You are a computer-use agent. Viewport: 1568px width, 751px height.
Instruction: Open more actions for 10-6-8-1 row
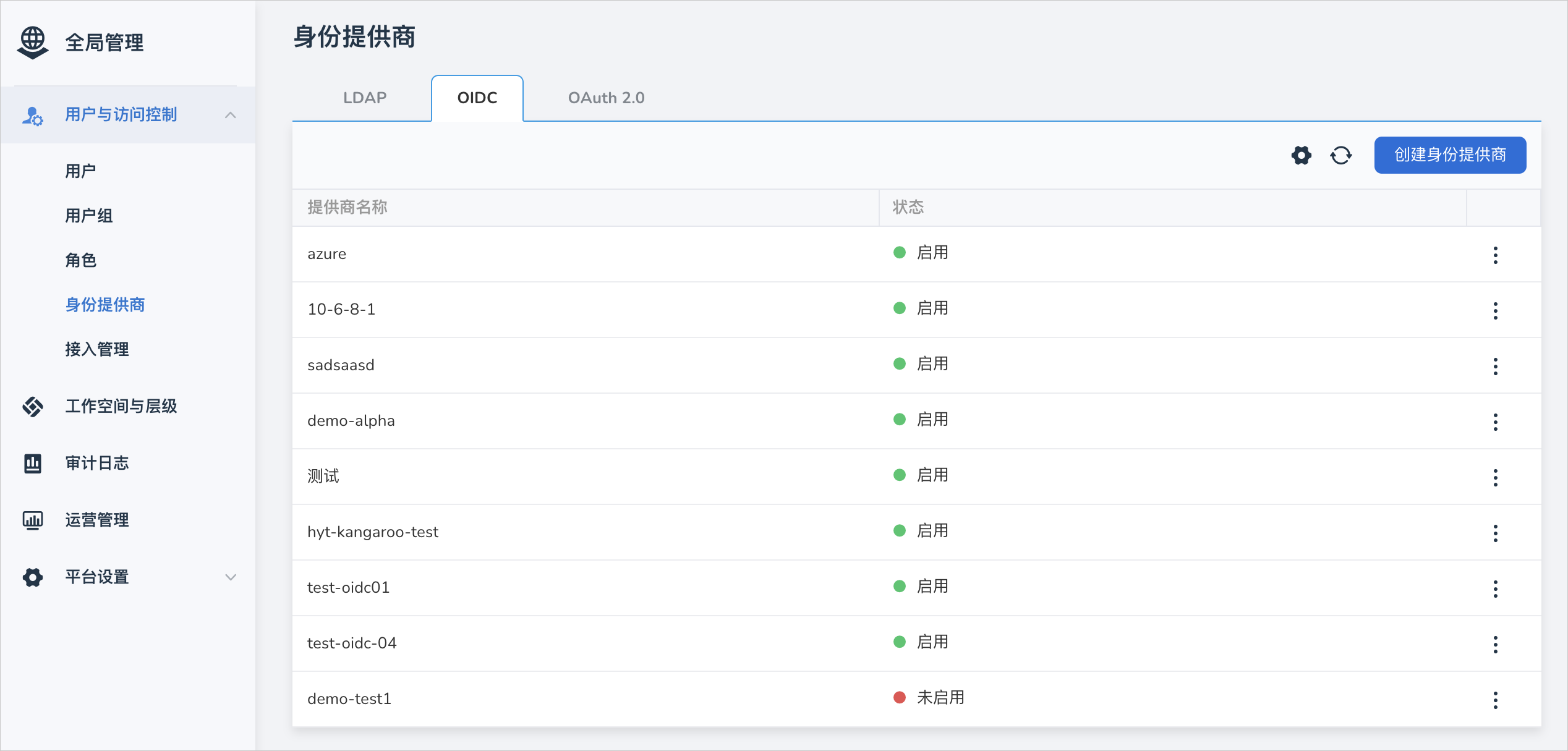pyautogui.click(x=1496, y=310)
